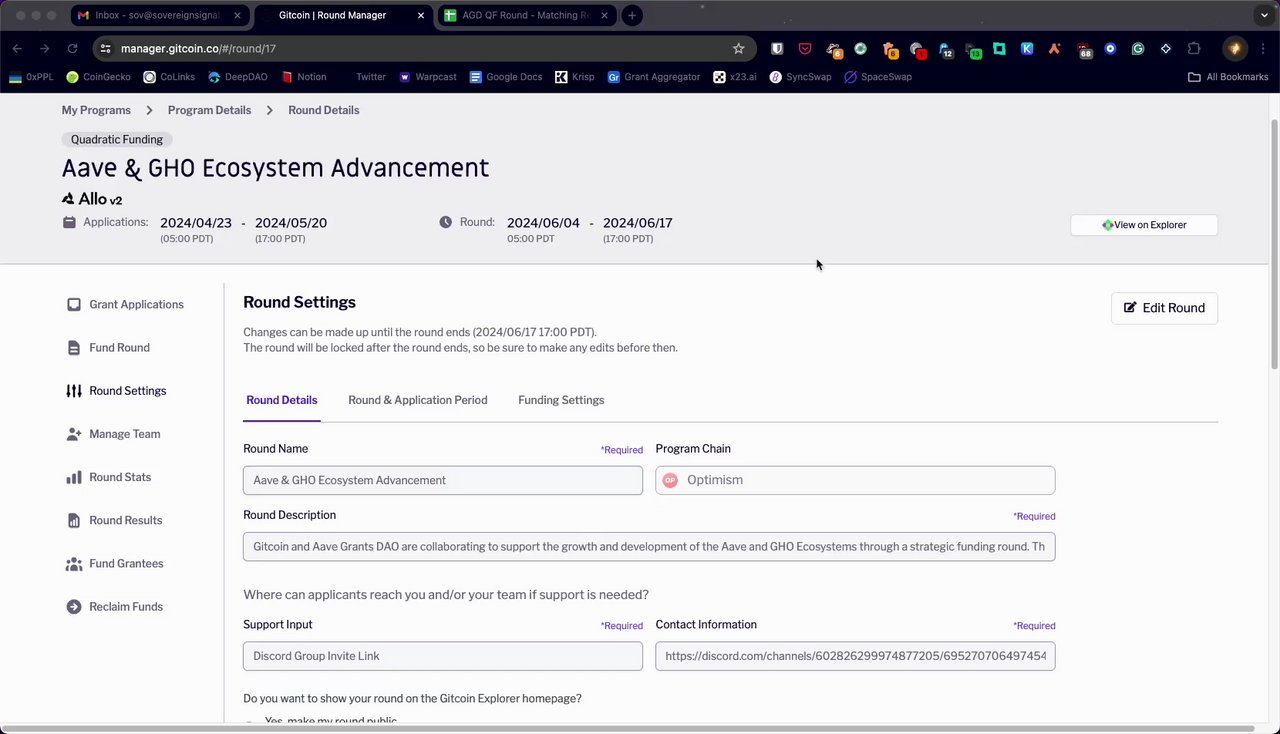Image resolution: width=1280 pixels, height=734 pixels.
Task: Open the extension with green badge 13
Action: coord(972,49)
